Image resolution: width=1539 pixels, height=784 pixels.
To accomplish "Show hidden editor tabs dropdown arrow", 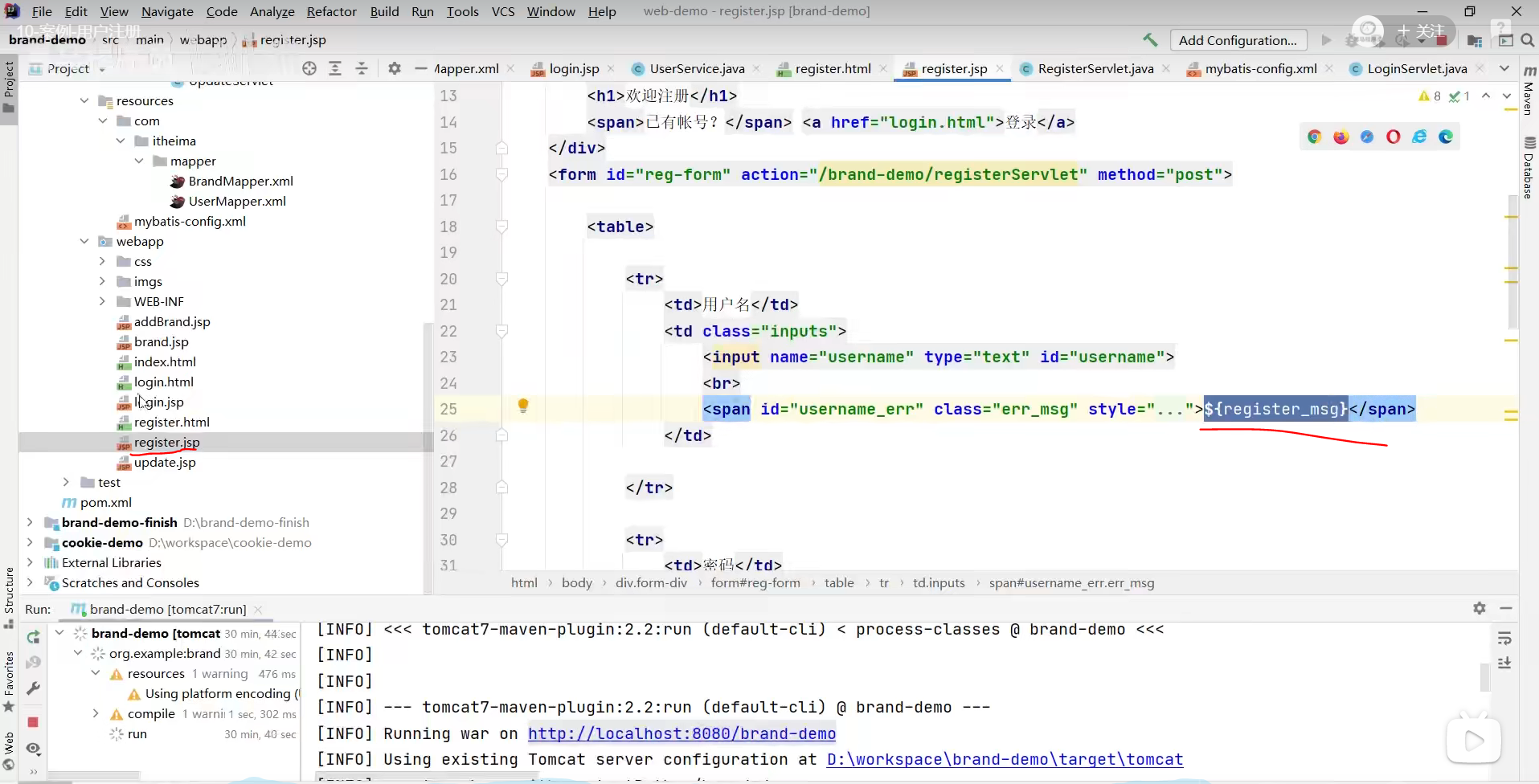I will tap(1504, 69).
